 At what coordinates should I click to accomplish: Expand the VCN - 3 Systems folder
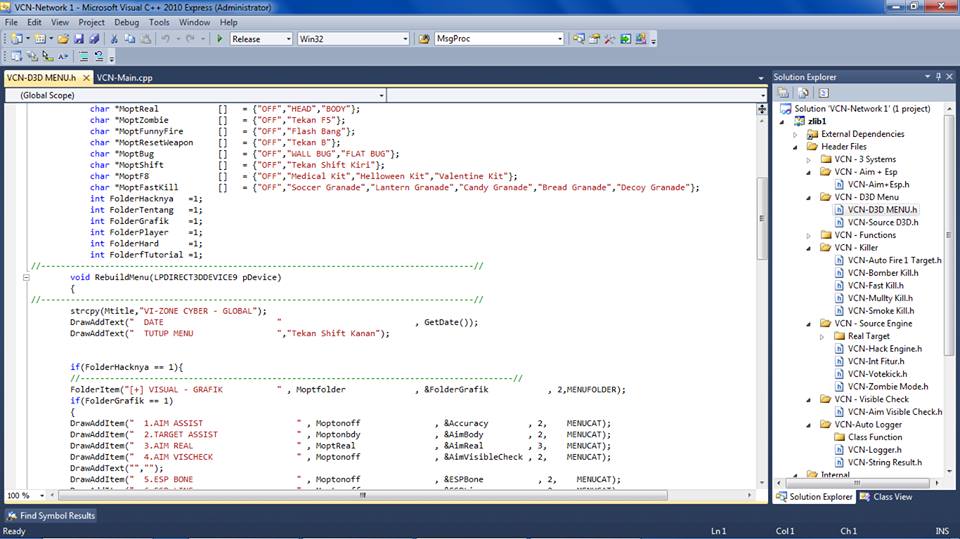click(x=809, y=159)
